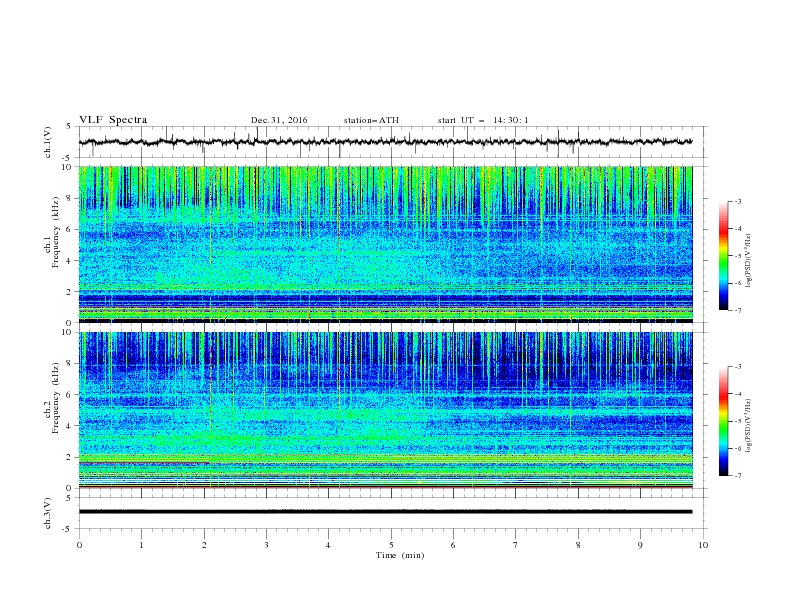The width and height of the screenshot is (792, 612).
Task: Click the "Time (min)" axis label
Action: [x=400, y=555]
